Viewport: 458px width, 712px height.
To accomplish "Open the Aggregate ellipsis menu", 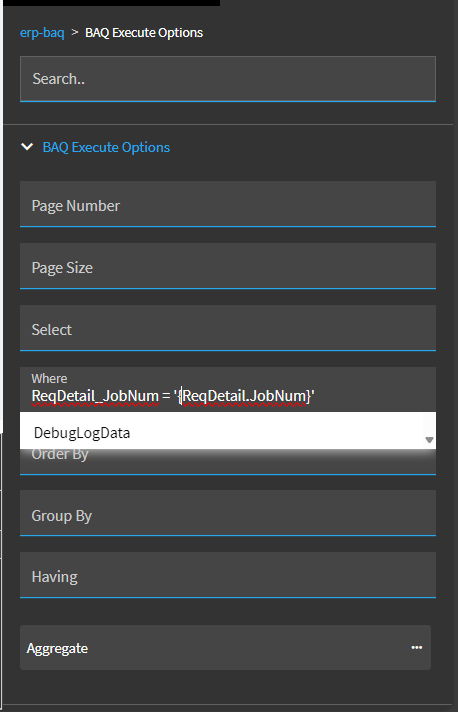I will [x=417, y=648].
